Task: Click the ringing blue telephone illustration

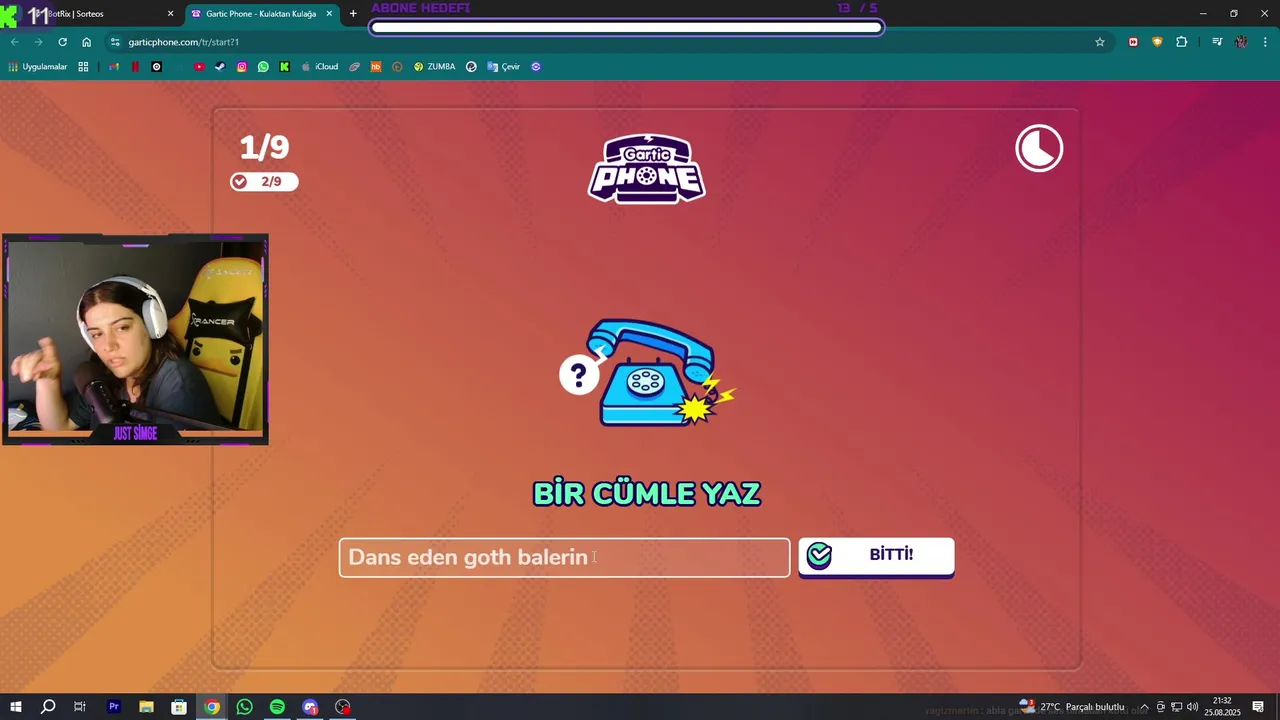Action: (x=648, y=373)
